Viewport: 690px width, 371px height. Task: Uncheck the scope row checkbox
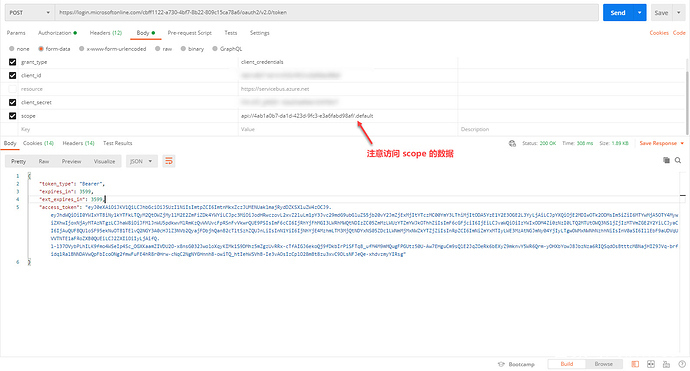click(x=12, y=116)
